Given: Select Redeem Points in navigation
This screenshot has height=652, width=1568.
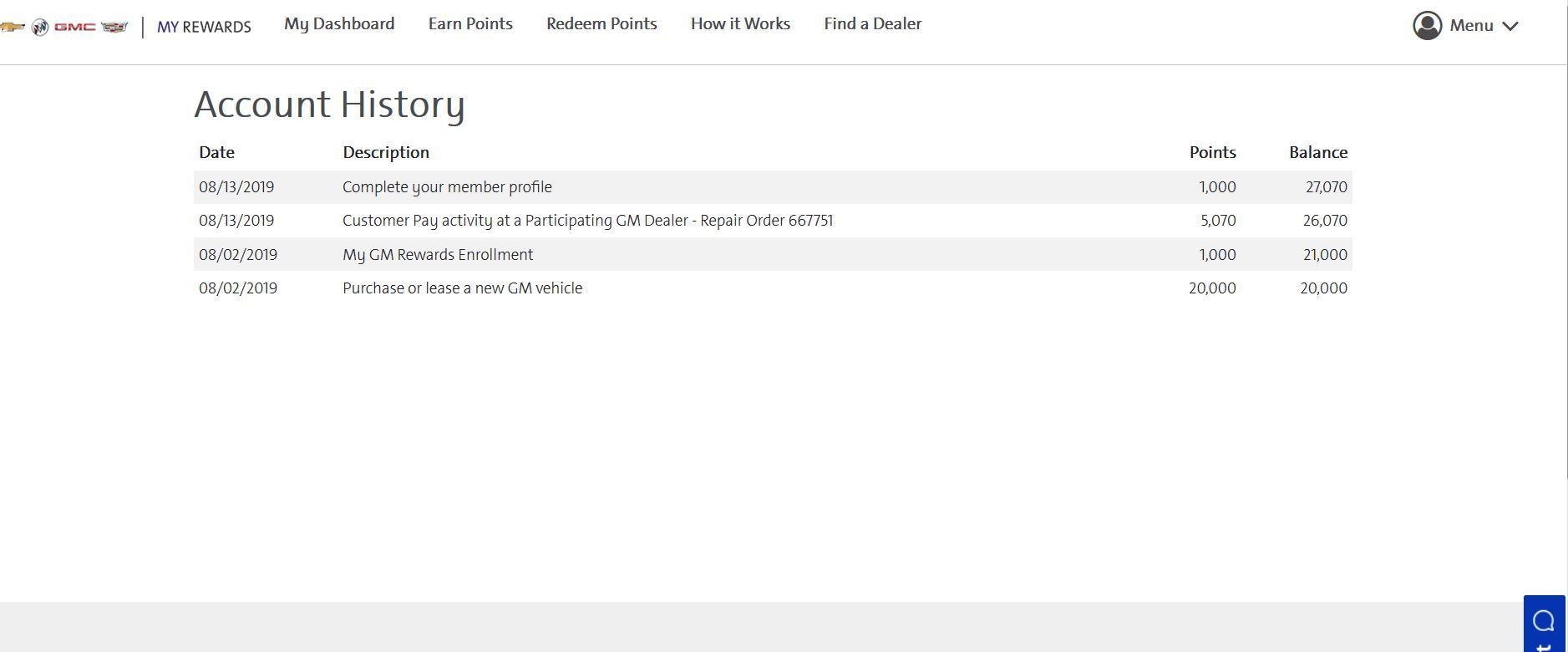Looking at the screenshot, I should click(601, 23).
